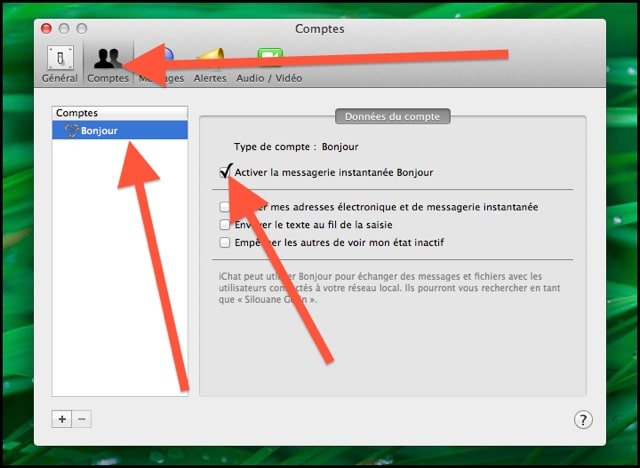Click the Comptes window title
The height and width of the screenshot is (468, 640).
coord(320,29)
